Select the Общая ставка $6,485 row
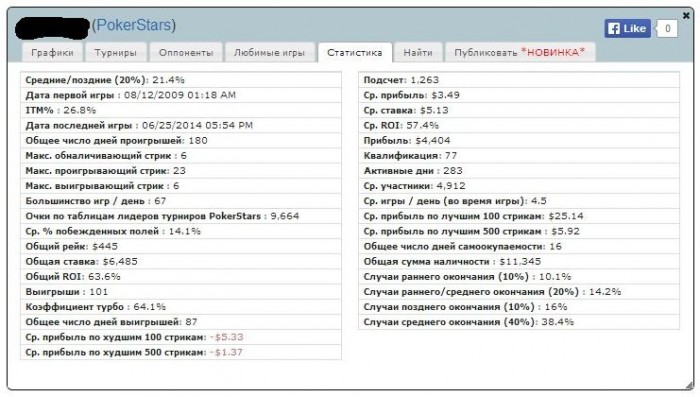This screenshot has width=700, height=397. pyautogui.click(x=181, y=262)
